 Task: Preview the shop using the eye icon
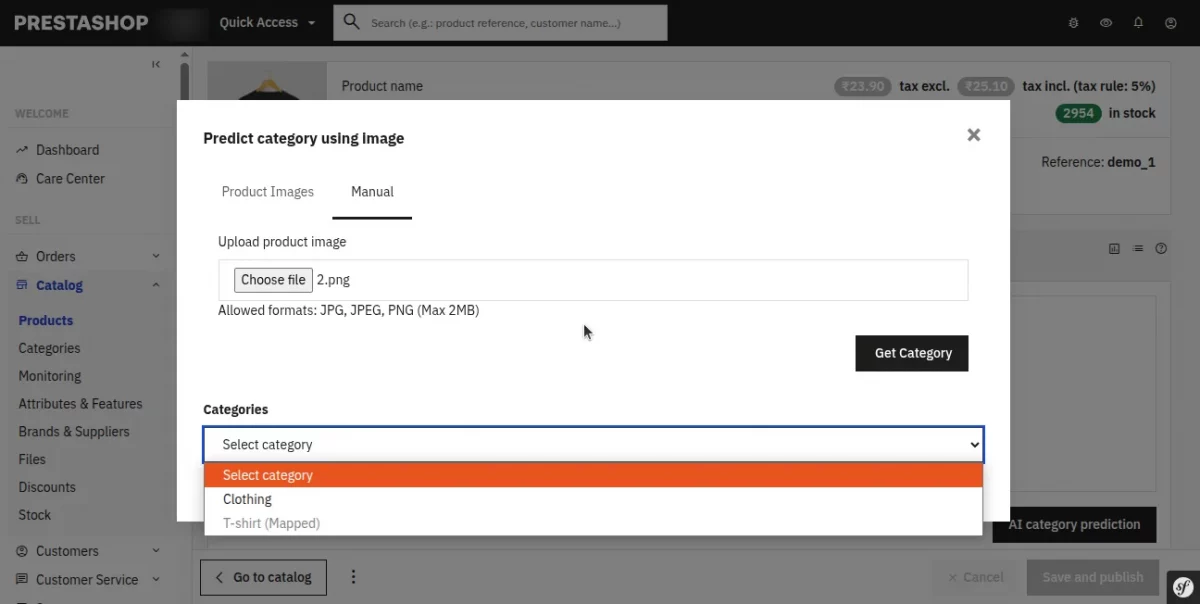[x=1106, y=22]
